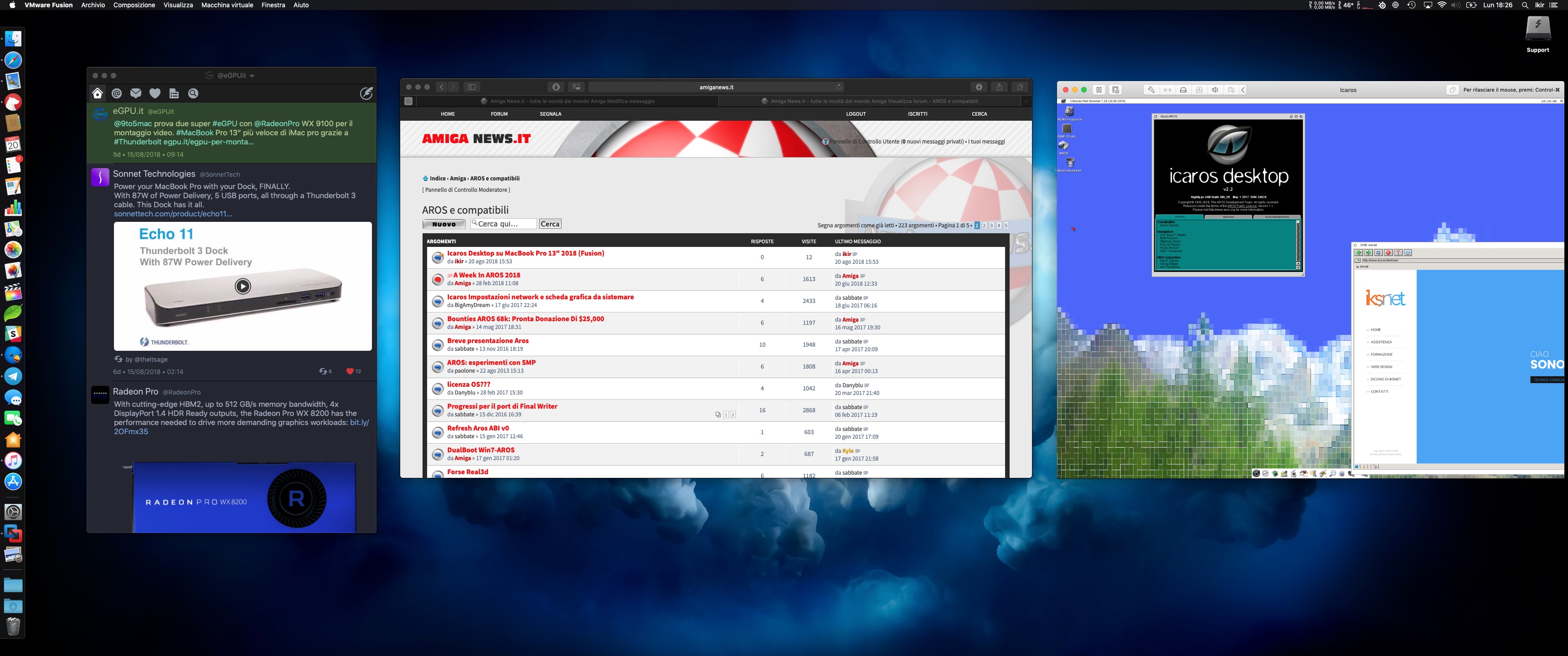The height and width of the screenshot is (656, 1568).
Task: Open the Macchina virtuale menu
Action: pos(227,5)
